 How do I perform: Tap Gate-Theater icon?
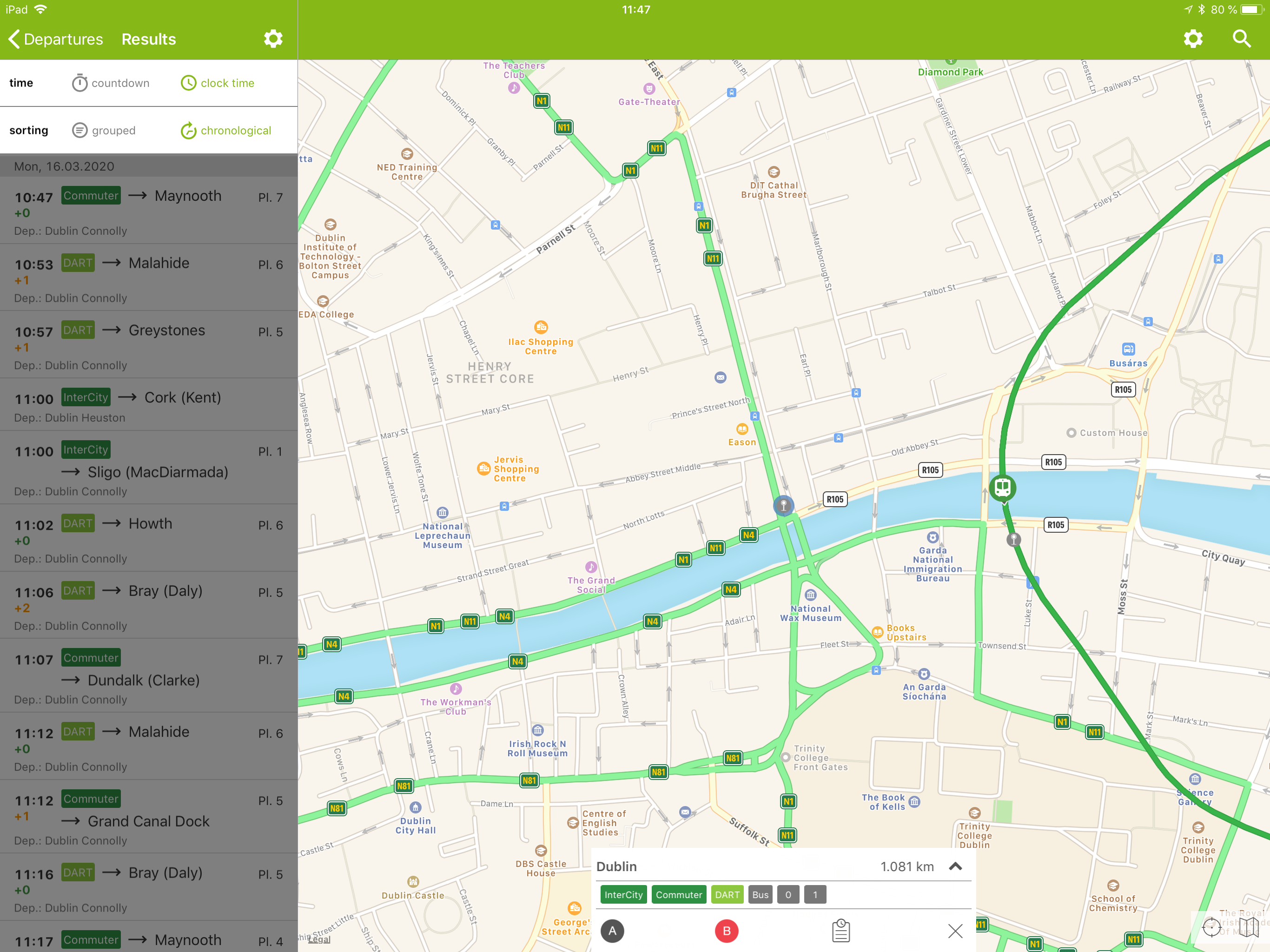click(x=649, y=89)
